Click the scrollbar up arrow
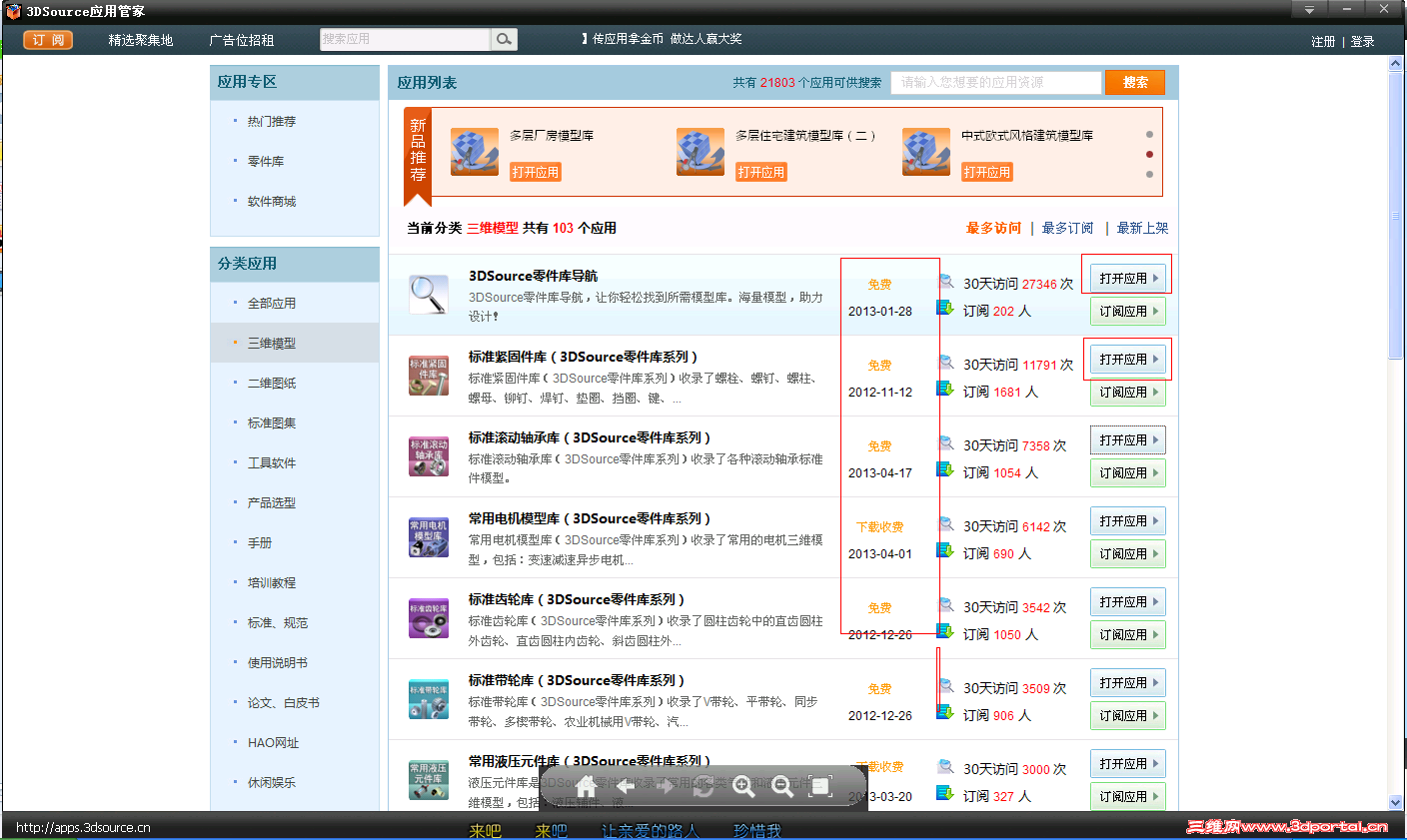1407x840 pixels. pyautogui.click(x=1395, y=62)
